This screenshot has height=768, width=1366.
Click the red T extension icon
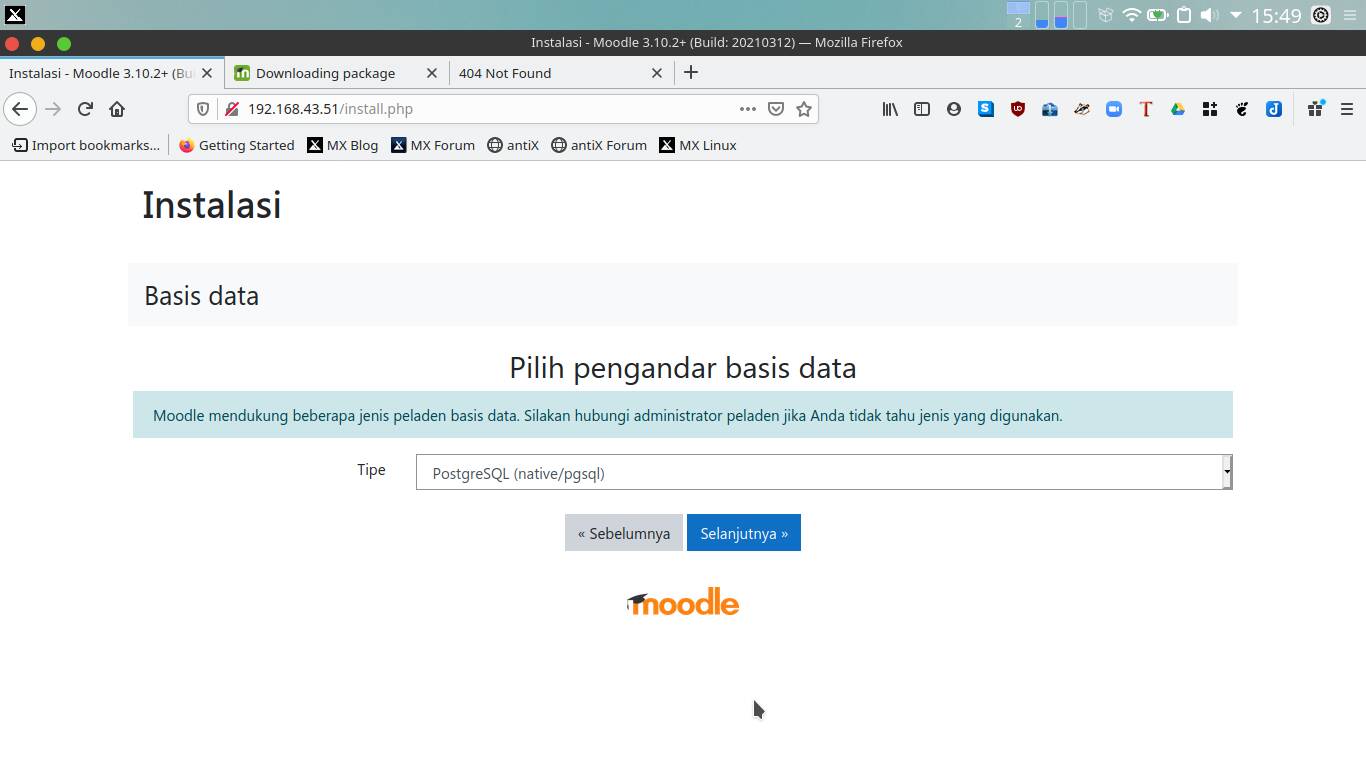click(1146, 109)
